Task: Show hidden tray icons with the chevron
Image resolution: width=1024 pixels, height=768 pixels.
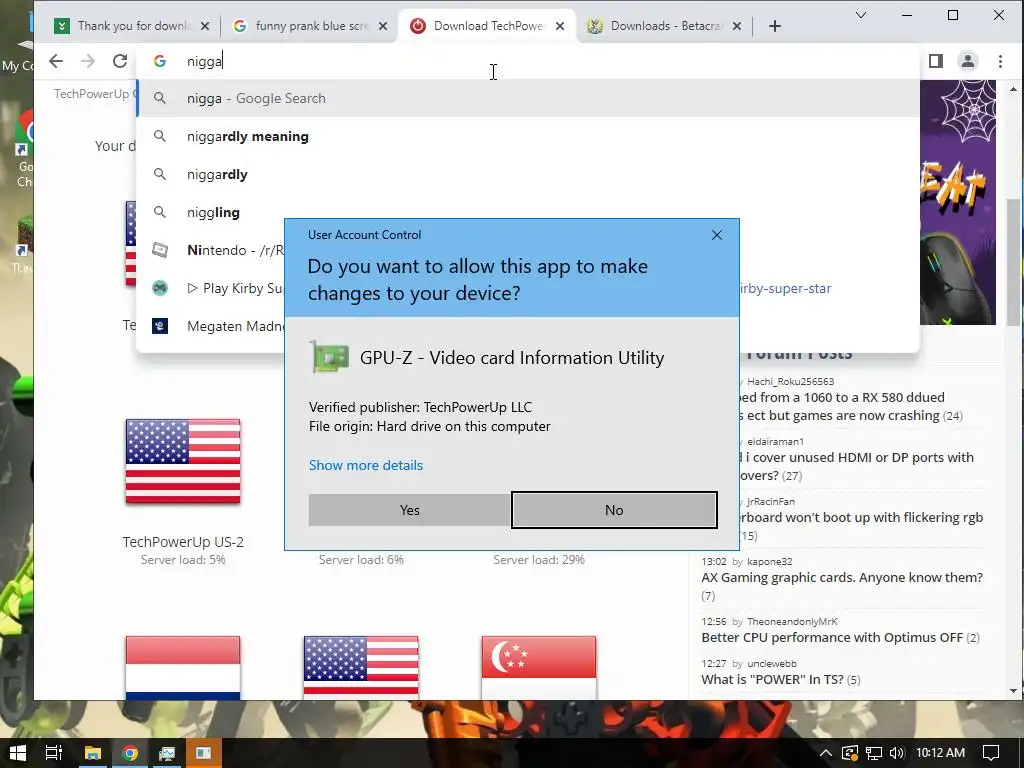Action: (x=825, y=753)
